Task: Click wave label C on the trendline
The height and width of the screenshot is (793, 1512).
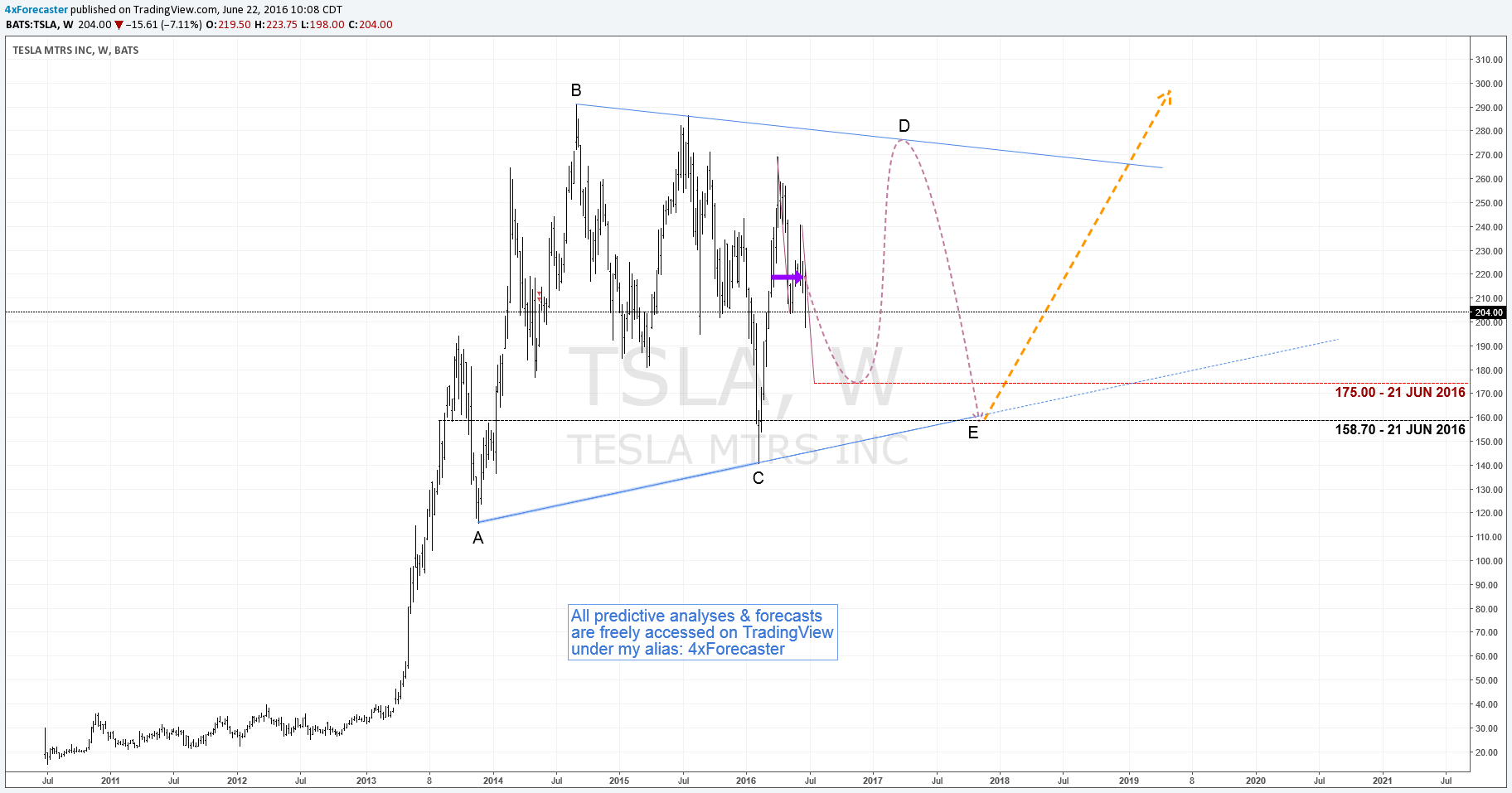Action: [758, 478]
